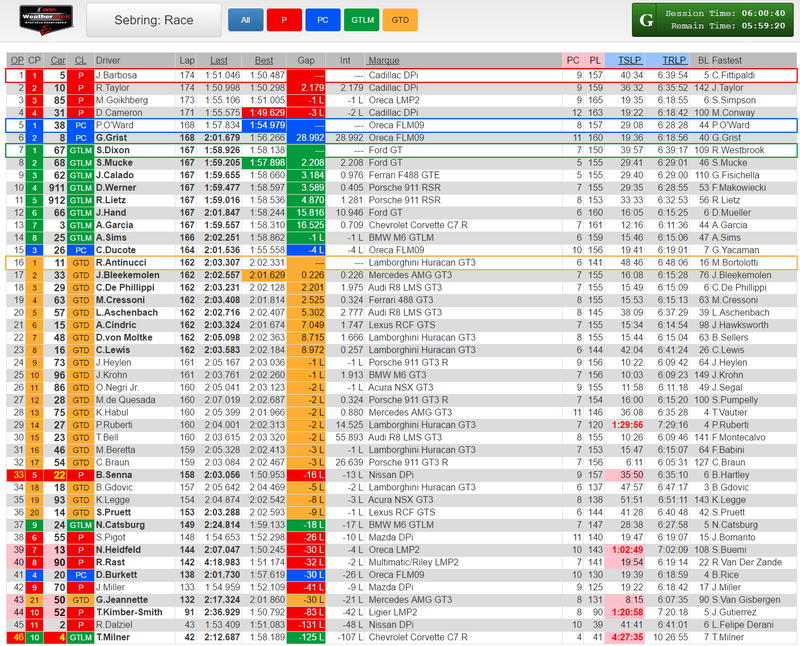800x646 pixels.
Task: Click the Lexus RCF GTS for A.Cindric
Action: pos(402,325)
